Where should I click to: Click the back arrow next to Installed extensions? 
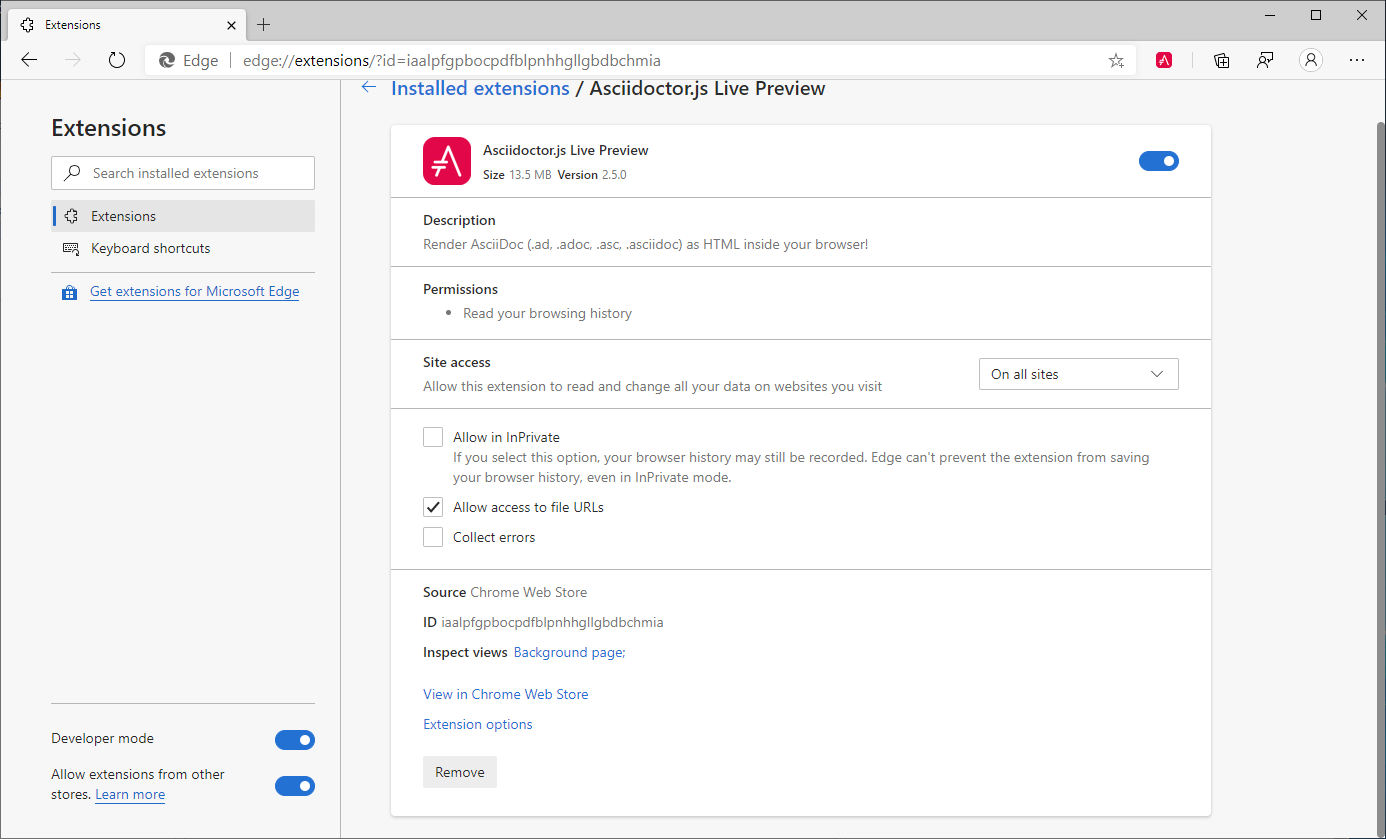368,87
